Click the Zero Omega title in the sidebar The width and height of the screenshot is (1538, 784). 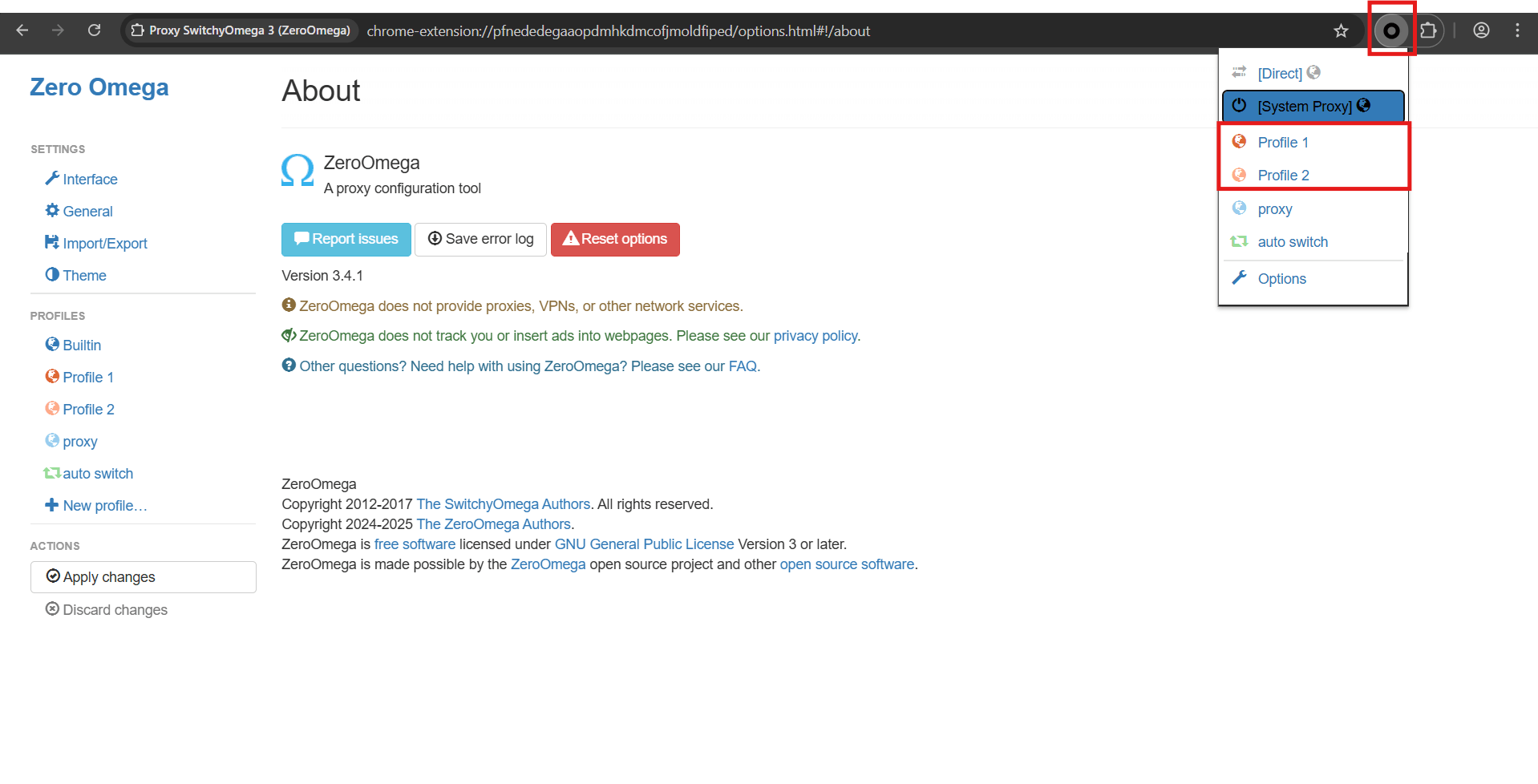point(99,87)
